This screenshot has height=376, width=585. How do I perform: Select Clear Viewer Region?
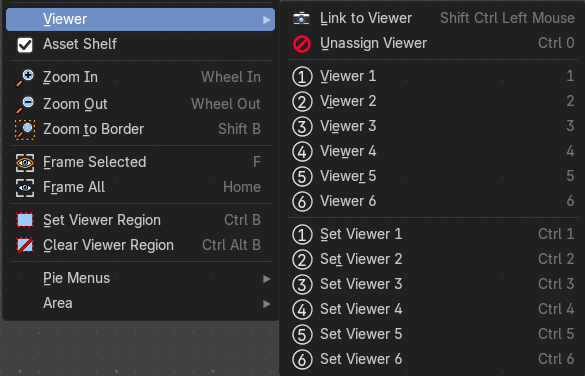coord(140,245)
